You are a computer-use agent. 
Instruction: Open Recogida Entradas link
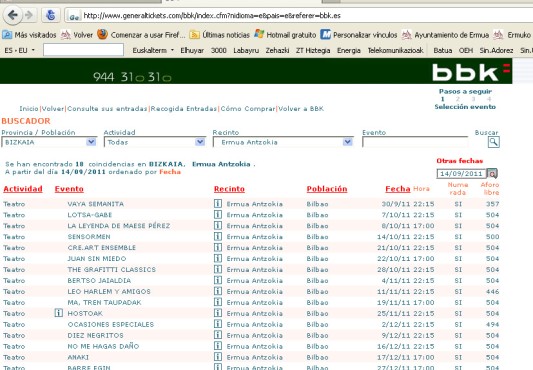pyautogui.click(x=184, y=109)
